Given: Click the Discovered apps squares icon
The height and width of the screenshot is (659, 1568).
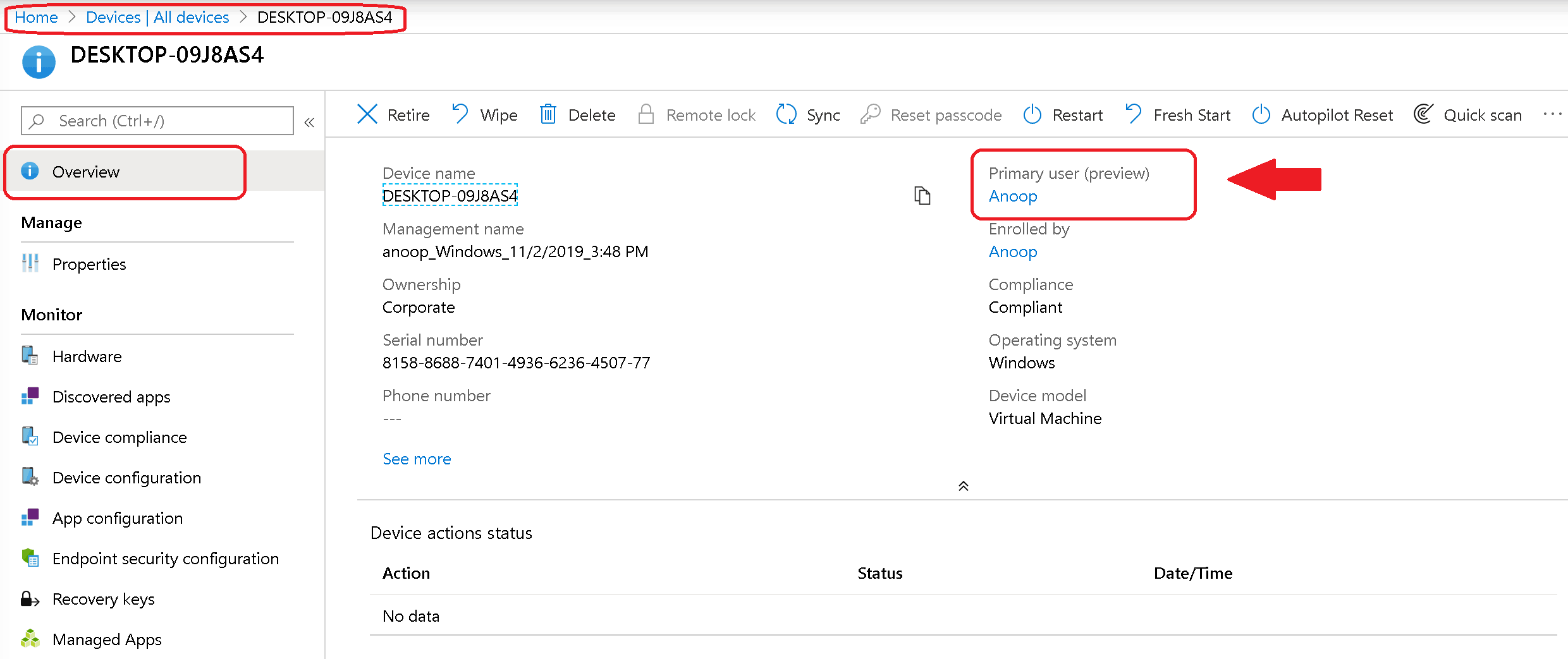Looking at the screenshot, I should 30,396.
